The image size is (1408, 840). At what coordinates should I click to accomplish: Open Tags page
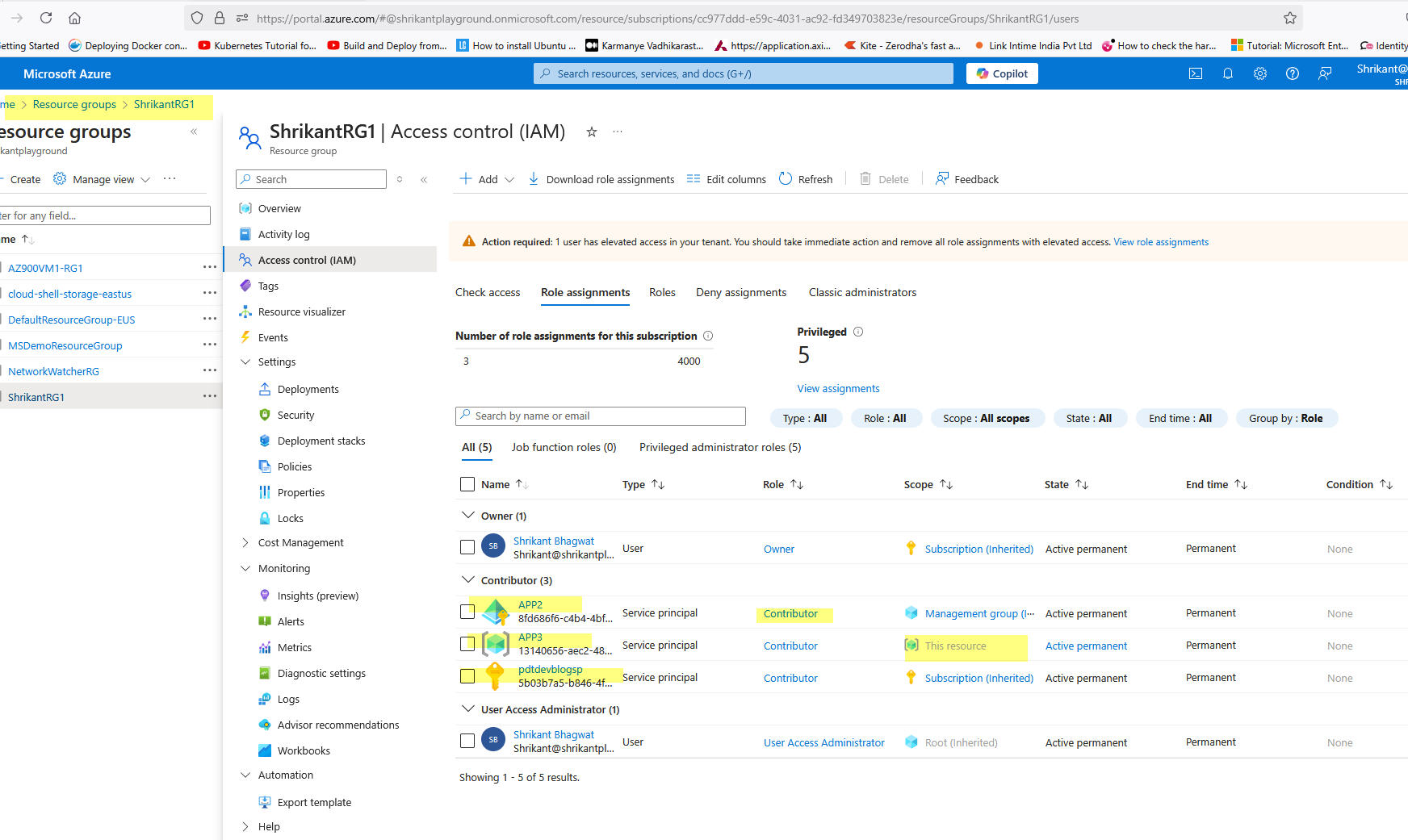(268, 286)
